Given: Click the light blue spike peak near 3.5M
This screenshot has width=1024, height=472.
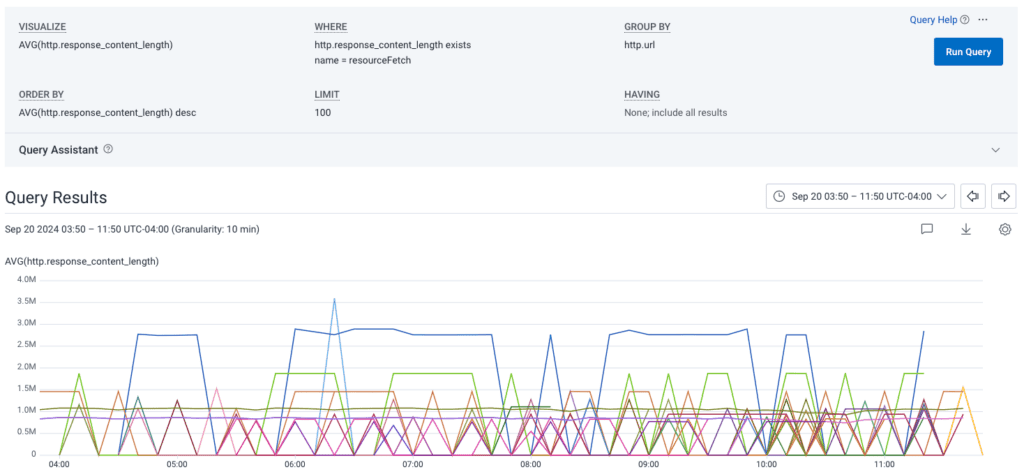Looking at the screenshot, I should (x=334, y=299).
